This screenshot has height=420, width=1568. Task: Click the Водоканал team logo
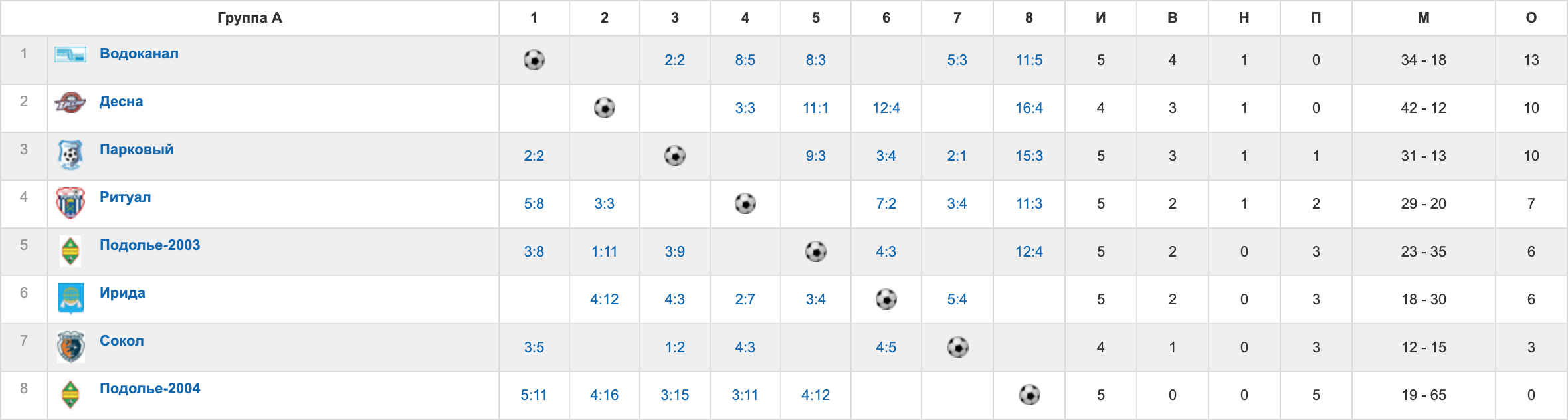[x=70, y=54]
